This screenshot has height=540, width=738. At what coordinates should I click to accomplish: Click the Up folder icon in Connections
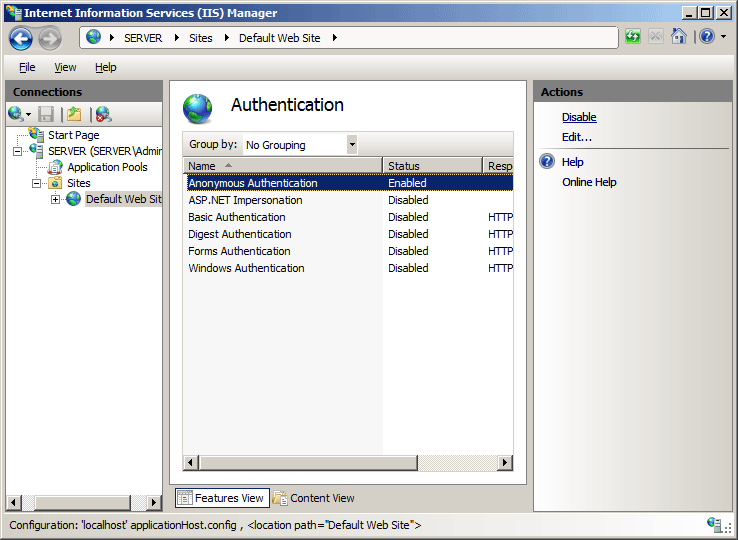(x=74, y=114)
